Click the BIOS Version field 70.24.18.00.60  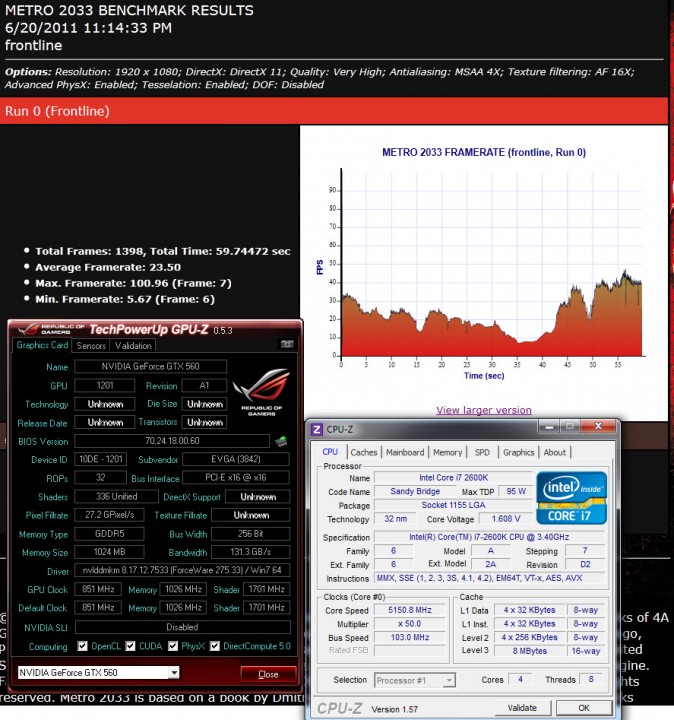tap(172, 441)
